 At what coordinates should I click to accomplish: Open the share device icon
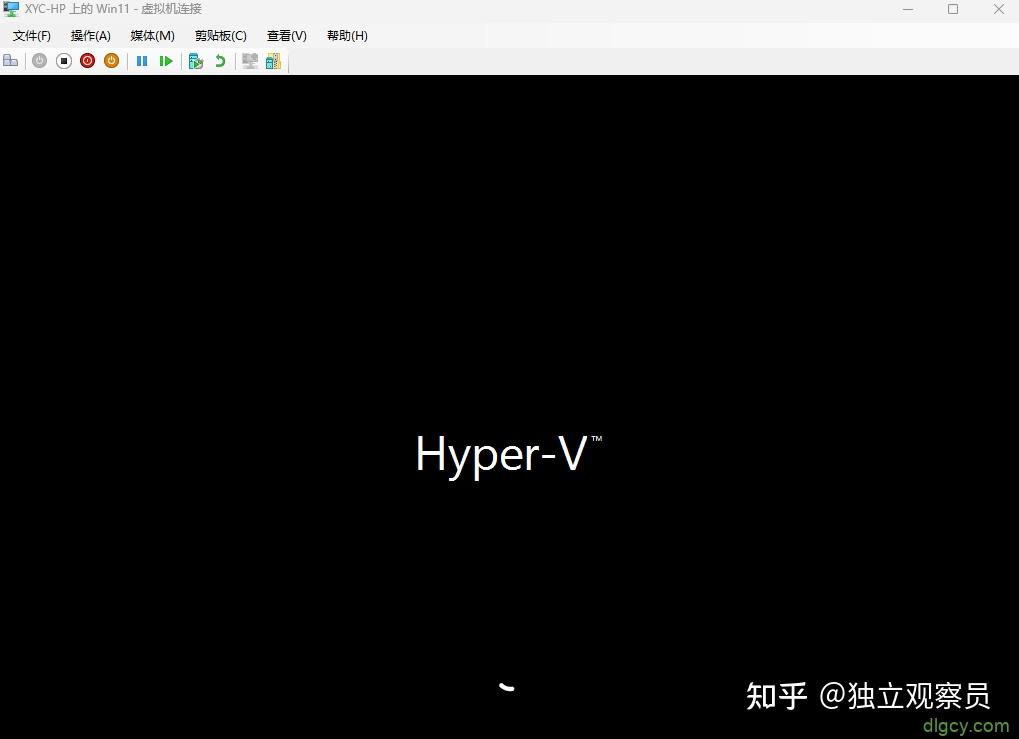coord(272,60)
